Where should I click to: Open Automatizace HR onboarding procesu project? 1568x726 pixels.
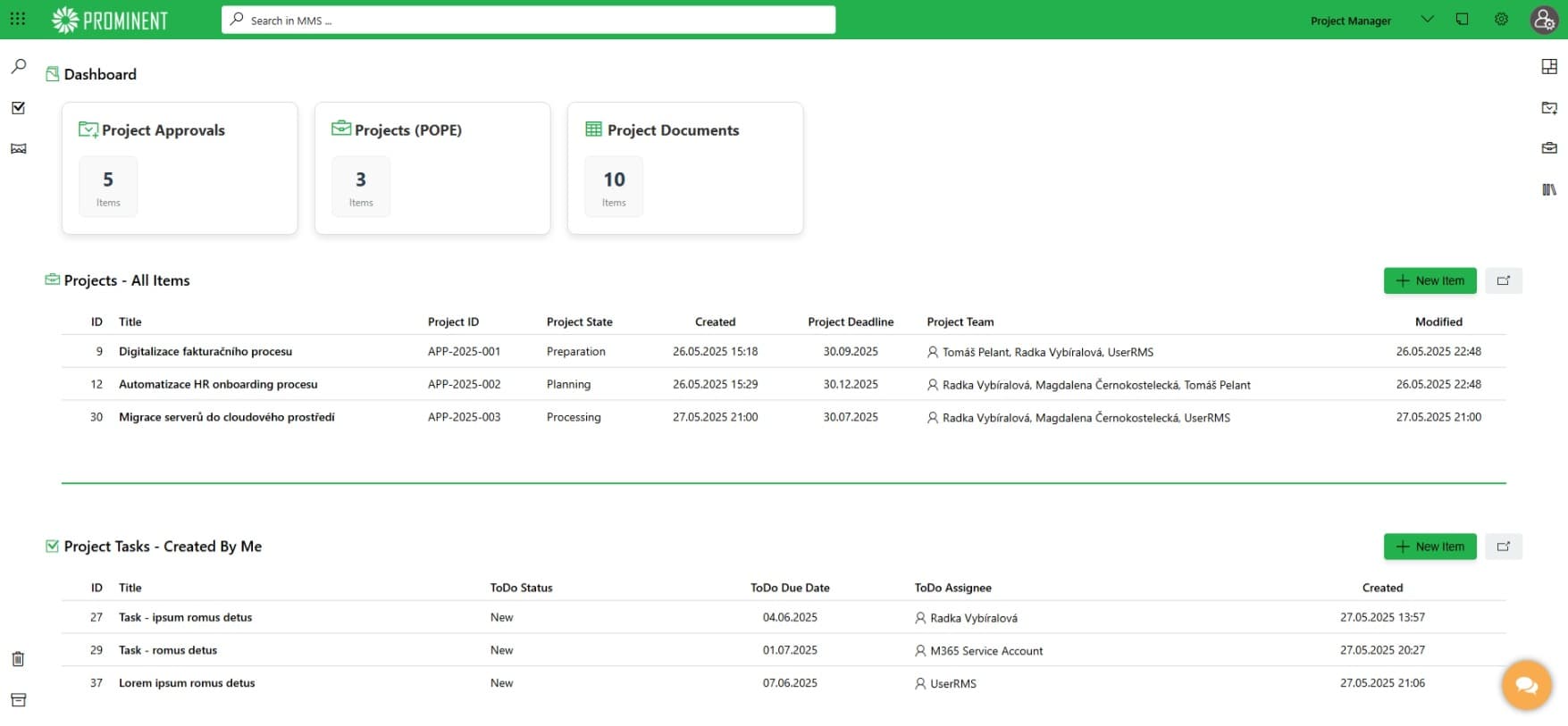pos(218,384)
